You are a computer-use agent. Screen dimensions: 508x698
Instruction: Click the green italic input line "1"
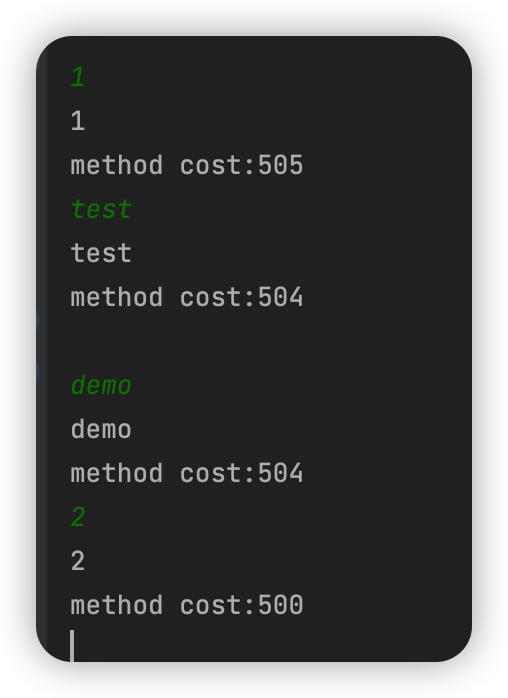(78, 77)
